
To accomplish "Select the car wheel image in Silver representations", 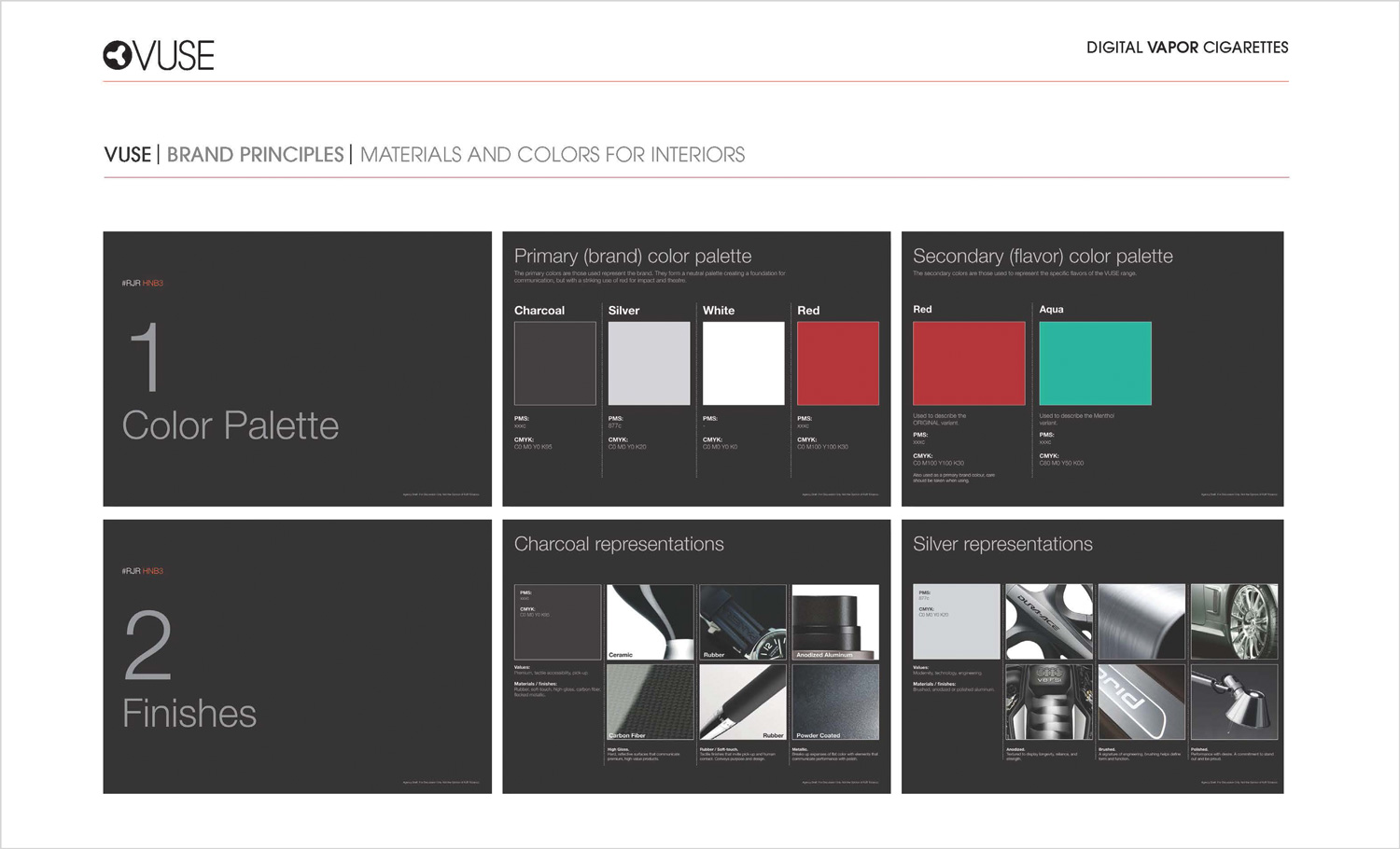I will (x=1234, y=621).
